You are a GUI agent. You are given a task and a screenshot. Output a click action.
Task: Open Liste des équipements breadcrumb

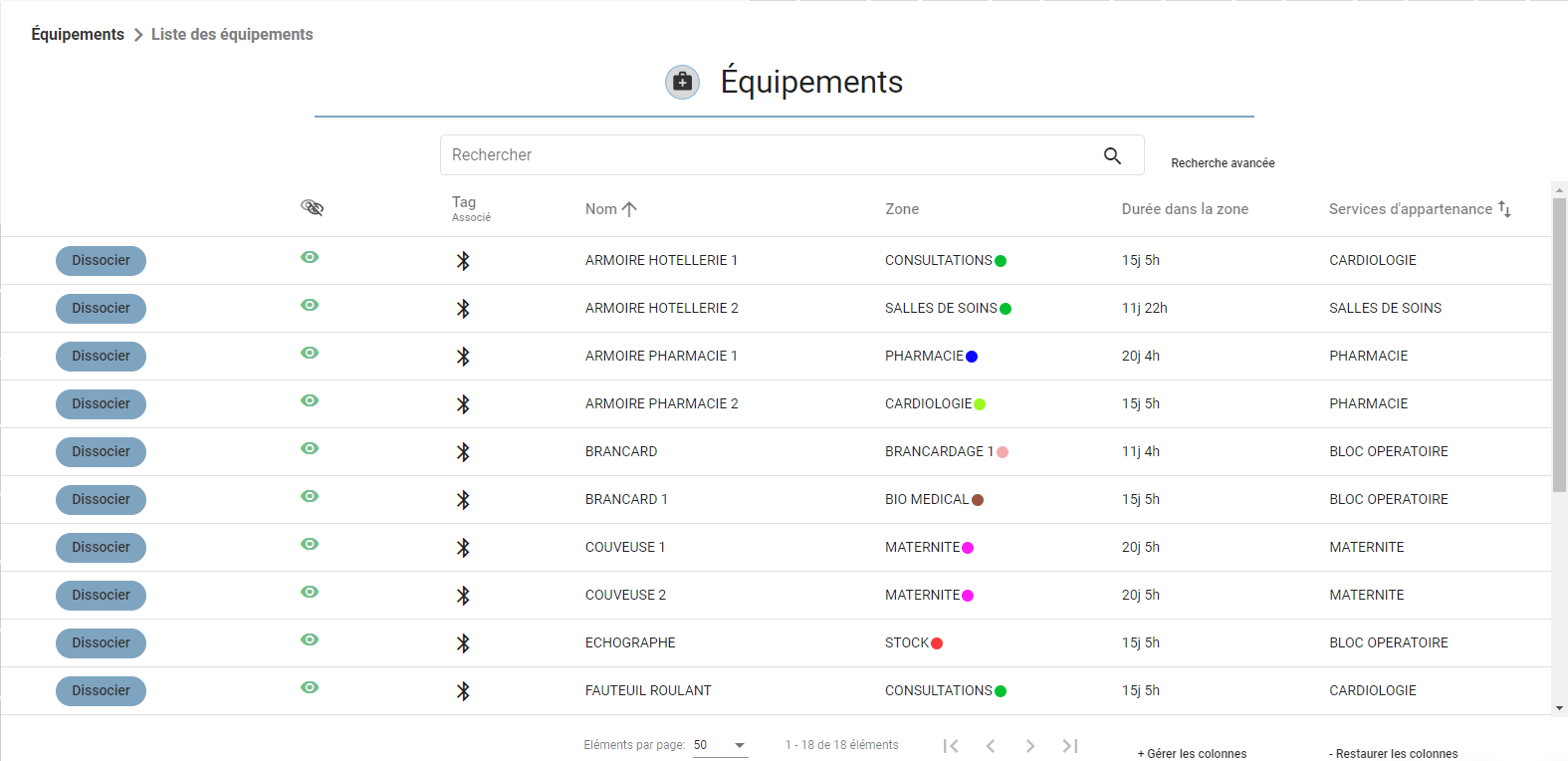(x=232, y=34)
